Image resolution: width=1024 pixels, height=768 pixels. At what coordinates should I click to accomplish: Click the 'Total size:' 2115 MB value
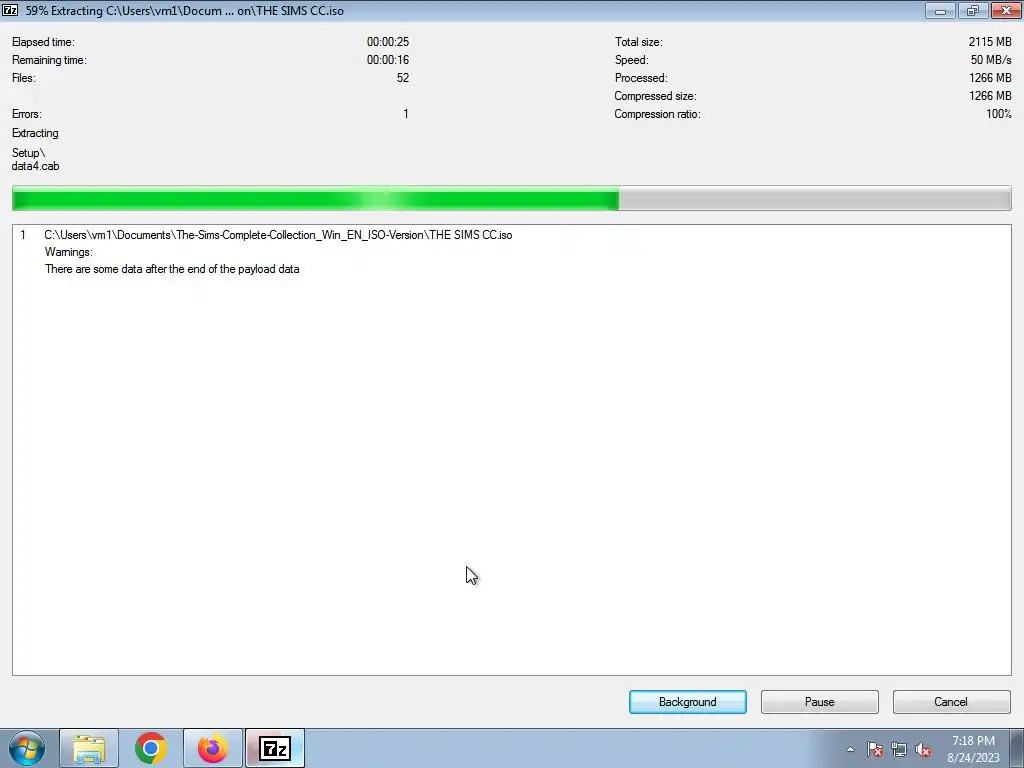pyautogui.click(x=990, y=42)
